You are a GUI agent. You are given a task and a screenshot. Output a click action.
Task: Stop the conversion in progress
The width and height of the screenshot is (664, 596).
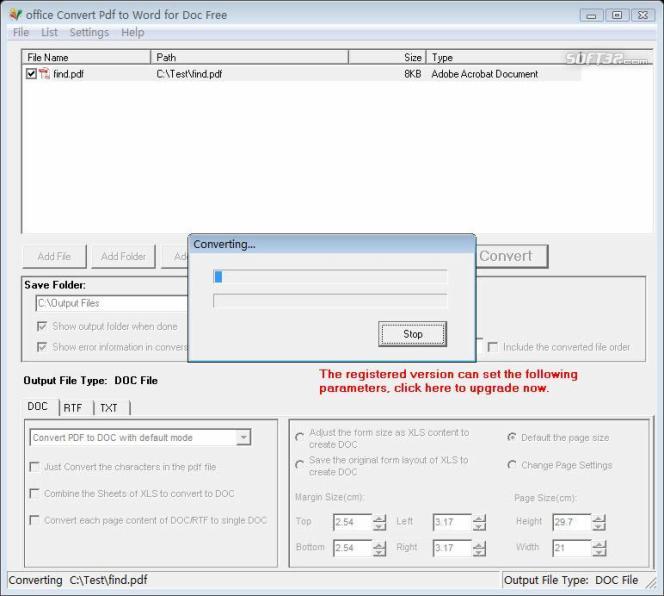(412, 334)
